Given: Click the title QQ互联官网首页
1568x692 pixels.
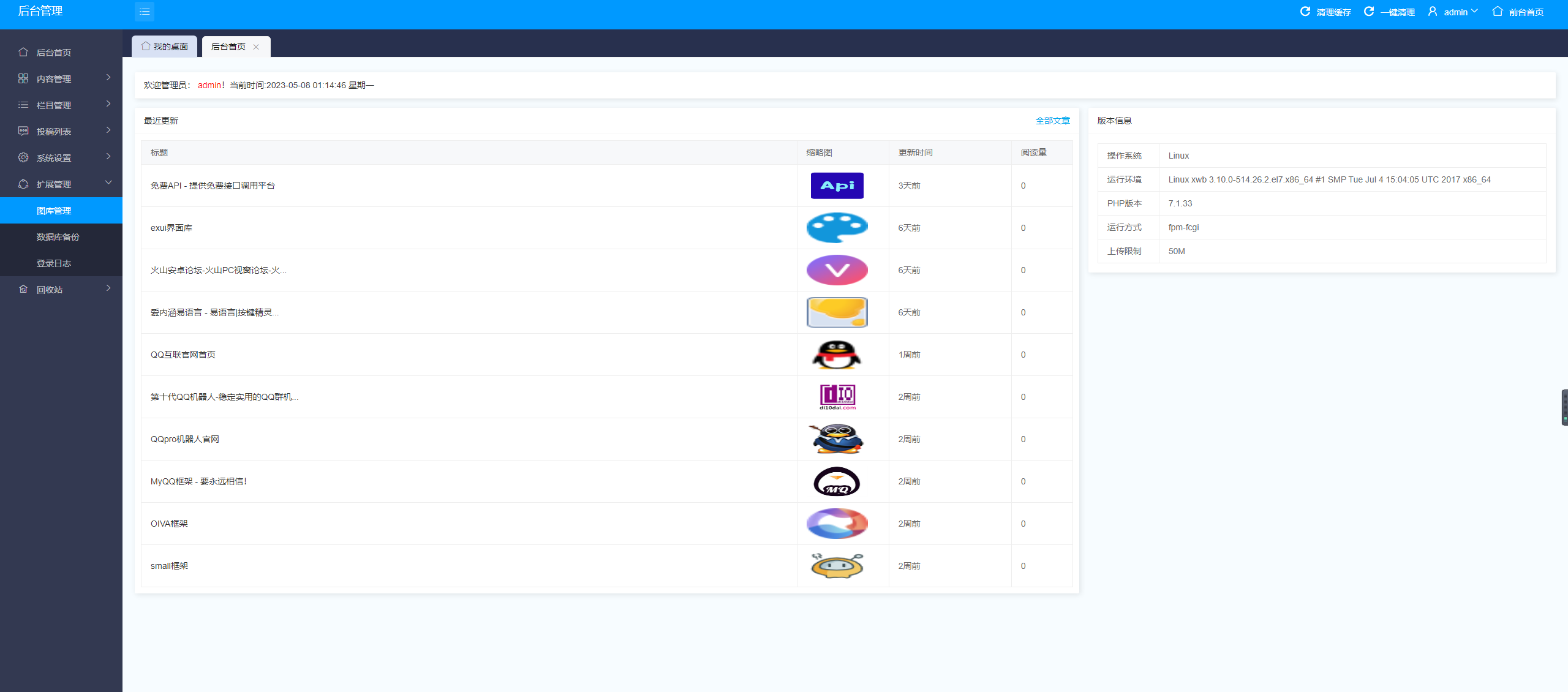Looking at the screenshot, I should coord(183,355).
